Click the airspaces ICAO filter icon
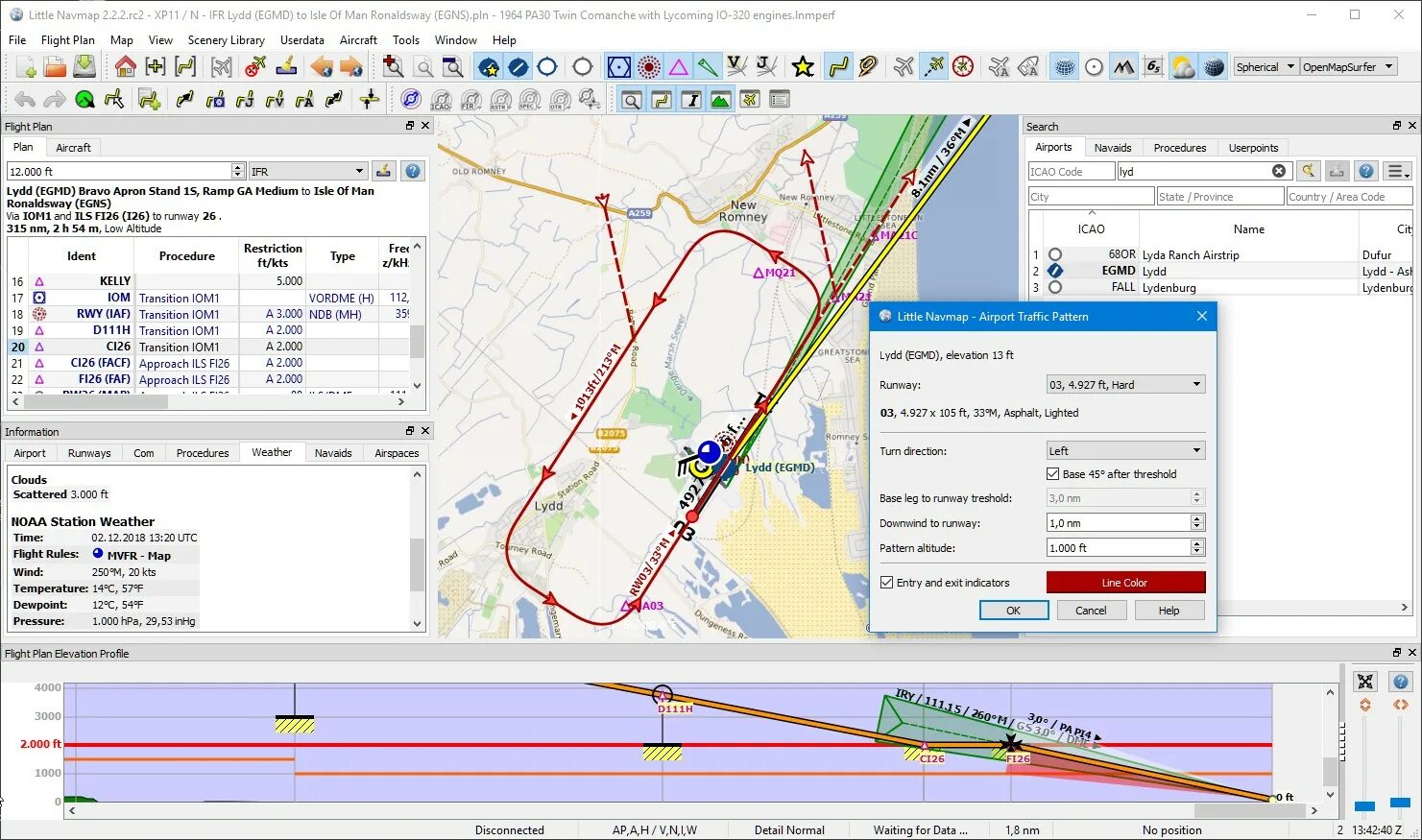Screen dimensions: 1422x840 tap(441, 99)
